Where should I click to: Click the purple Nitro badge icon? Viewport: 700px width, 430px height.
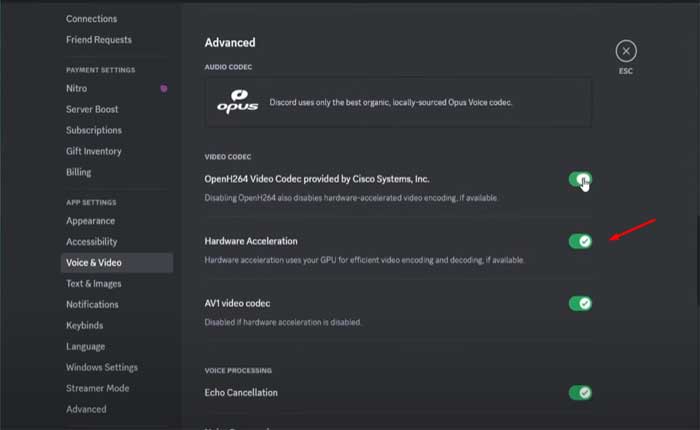164,89
